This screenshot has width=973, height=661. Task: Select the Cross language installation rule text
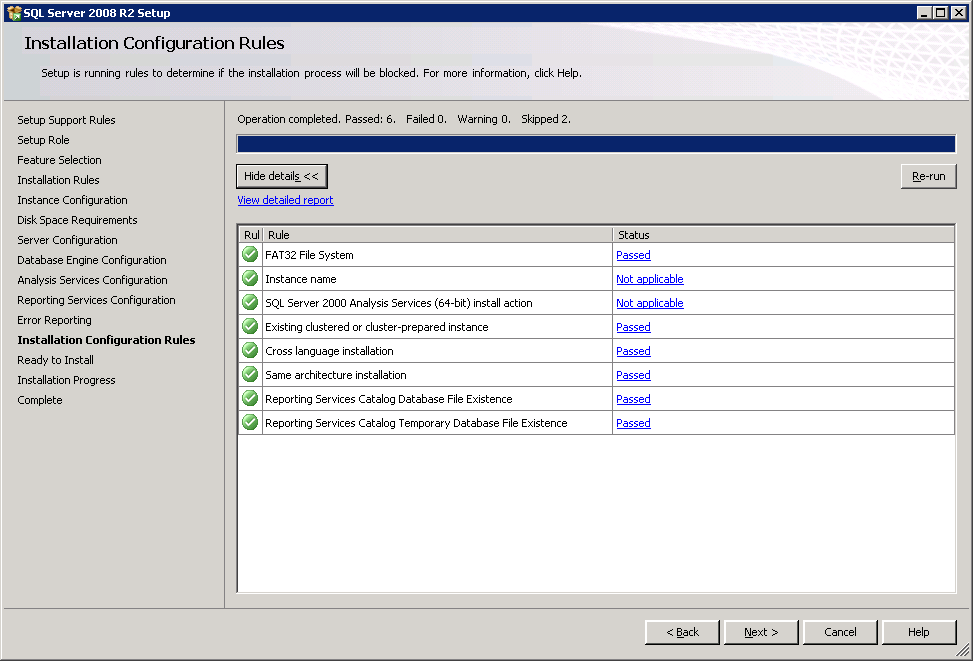(330, 351)
